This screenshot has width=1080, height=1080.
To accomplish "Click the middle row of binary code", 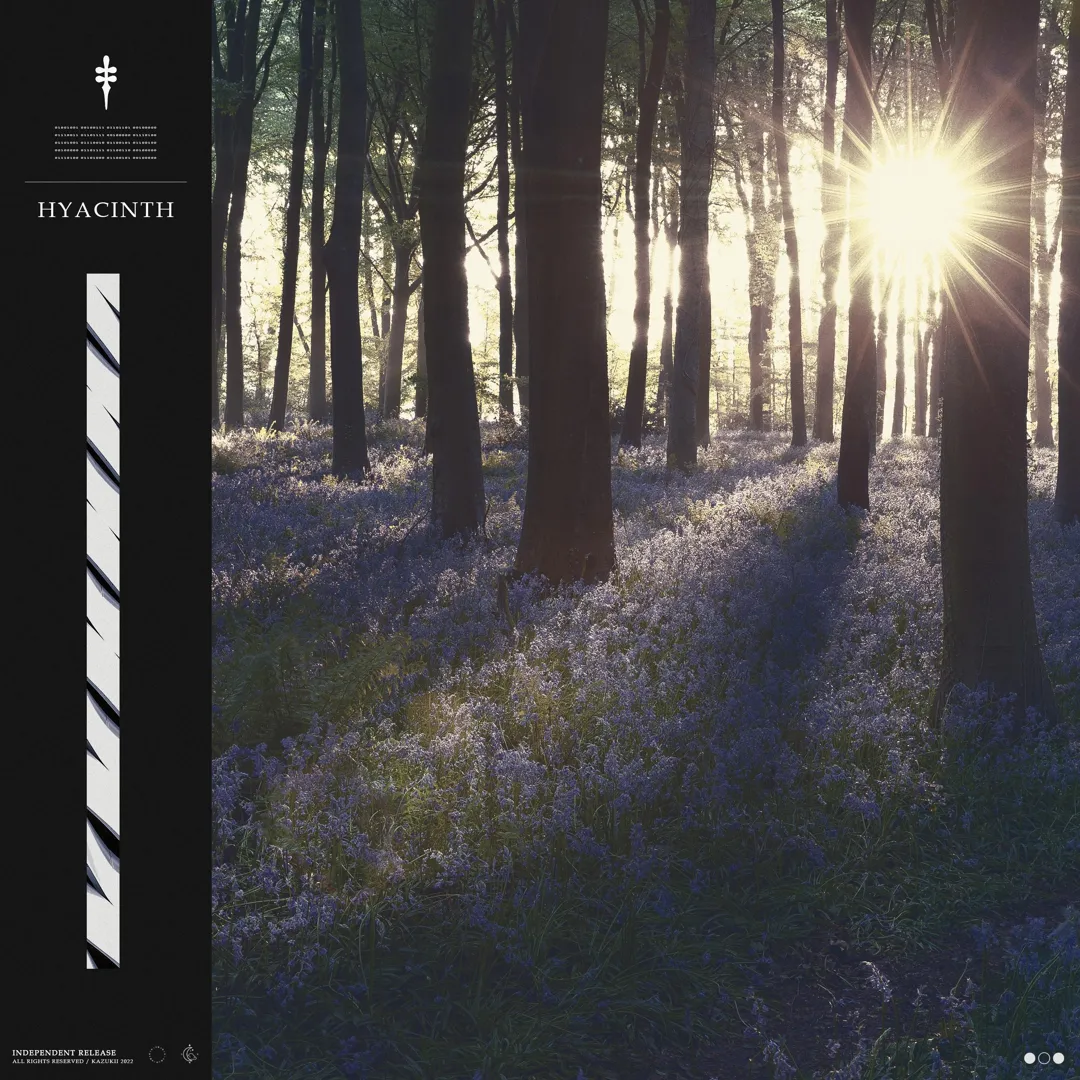I will 105,143.
